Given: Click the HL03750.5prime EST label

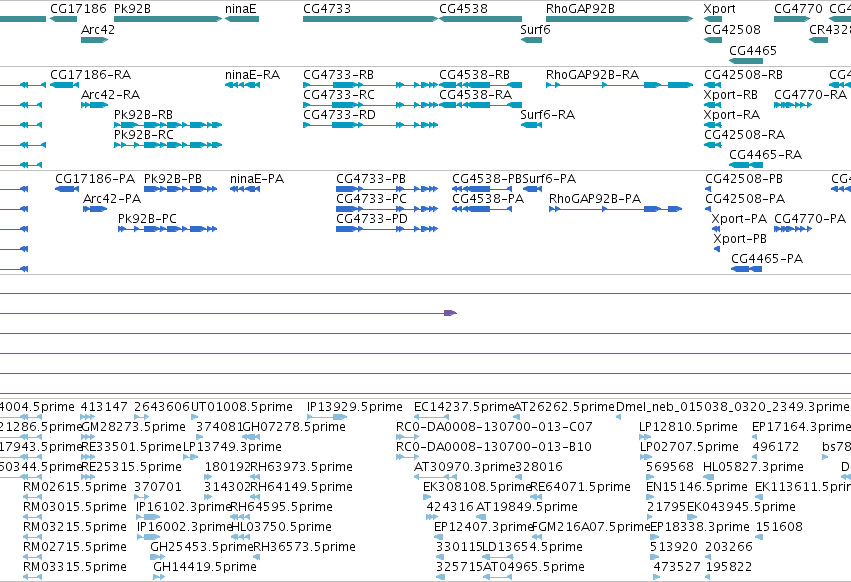Looking at the screenshot, I should (281, 527).
